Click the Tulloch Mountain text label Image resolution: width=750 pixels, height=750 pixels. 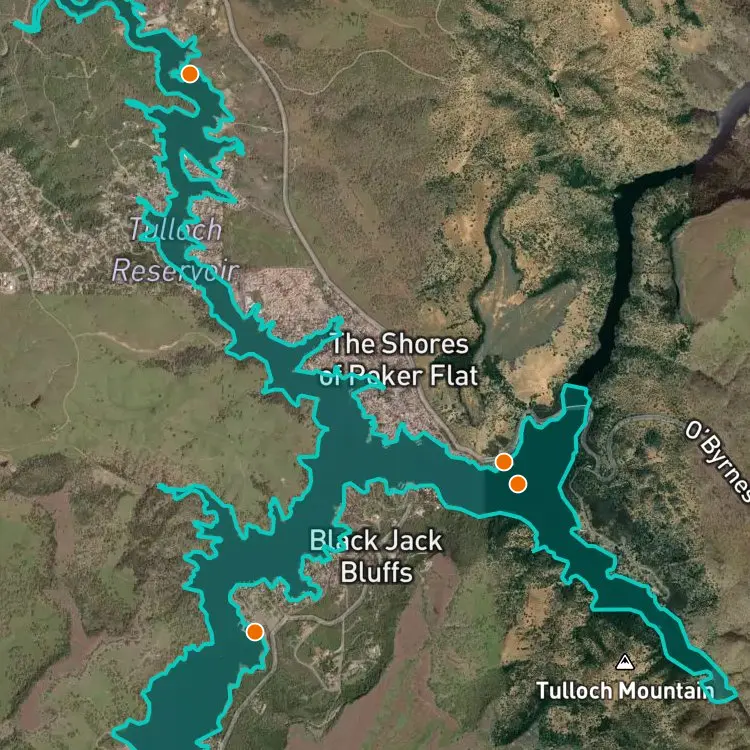(x=624, y=691)
